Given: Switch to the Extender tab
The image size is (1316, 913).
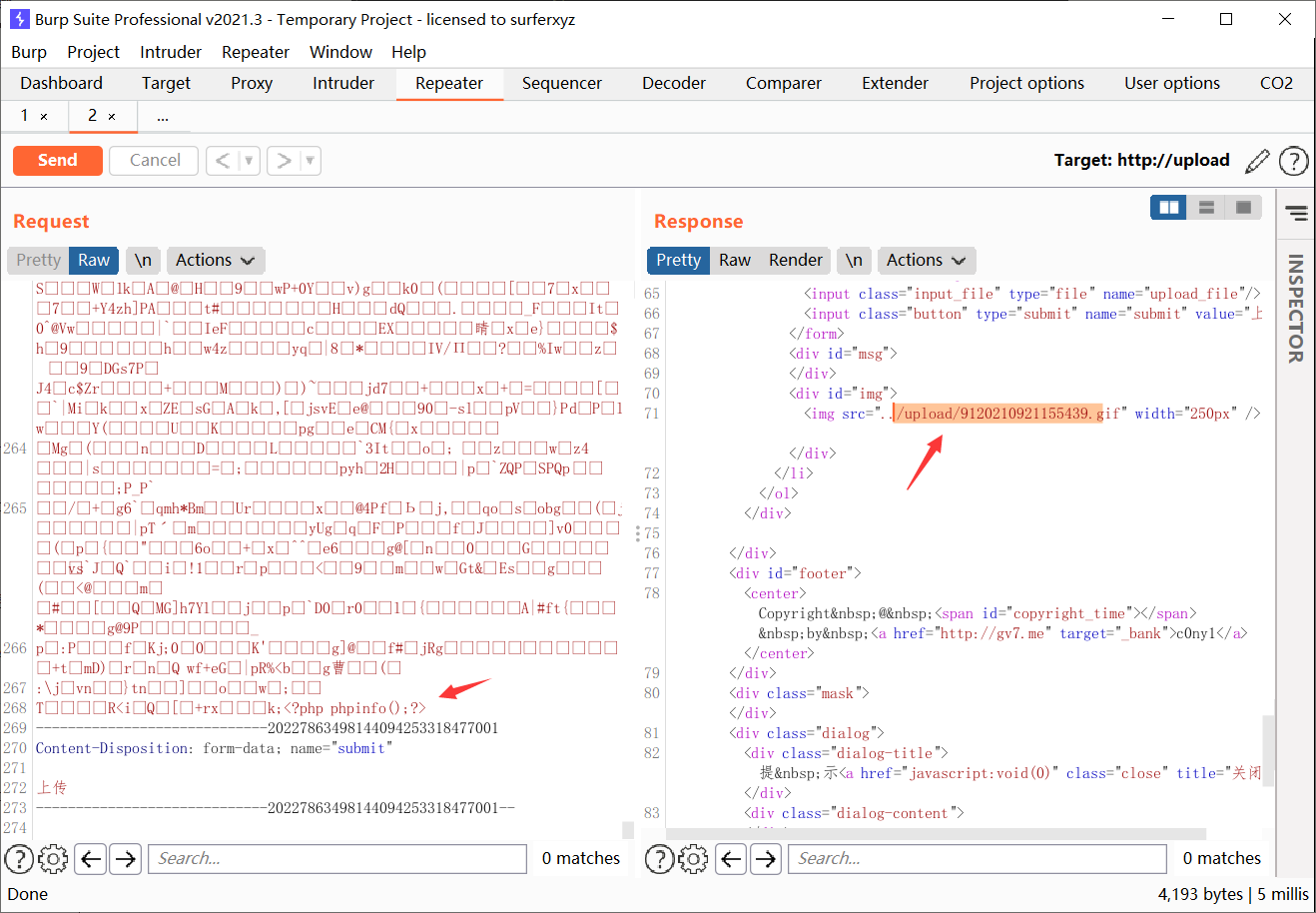Looking at the screenshot, I should coord(896,83).
